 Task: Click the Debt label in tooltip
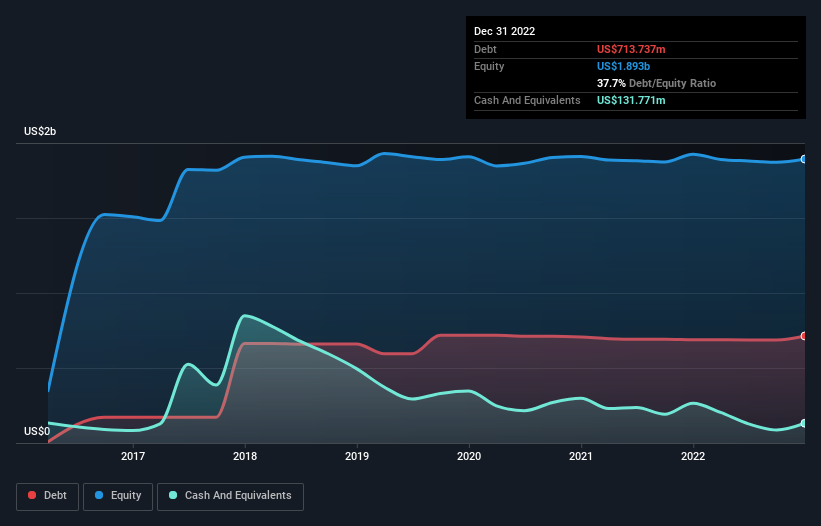click(485, 49)
